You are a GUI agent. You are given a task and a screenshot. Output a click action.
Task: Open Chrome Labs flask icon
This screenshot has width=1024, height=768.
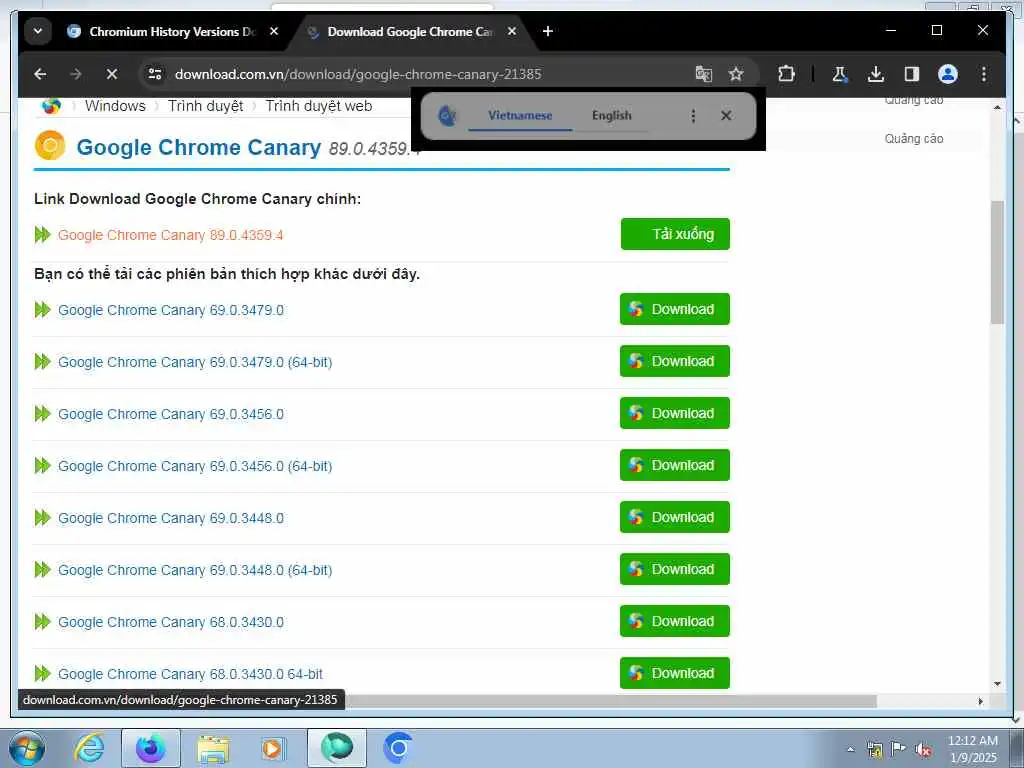(x=840, y=74)
